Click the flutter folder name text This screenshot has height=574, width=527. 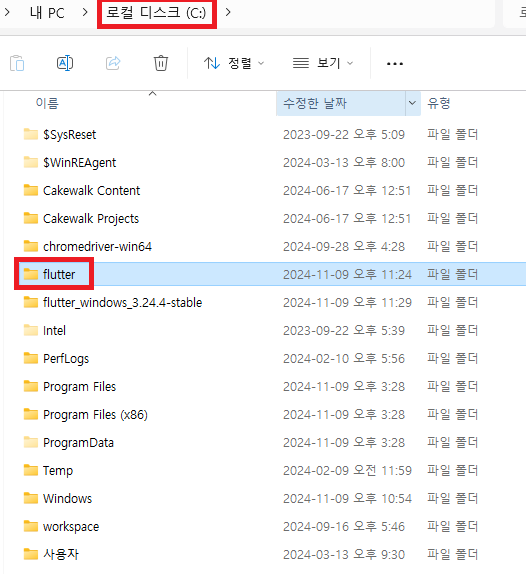coord(59,274)
